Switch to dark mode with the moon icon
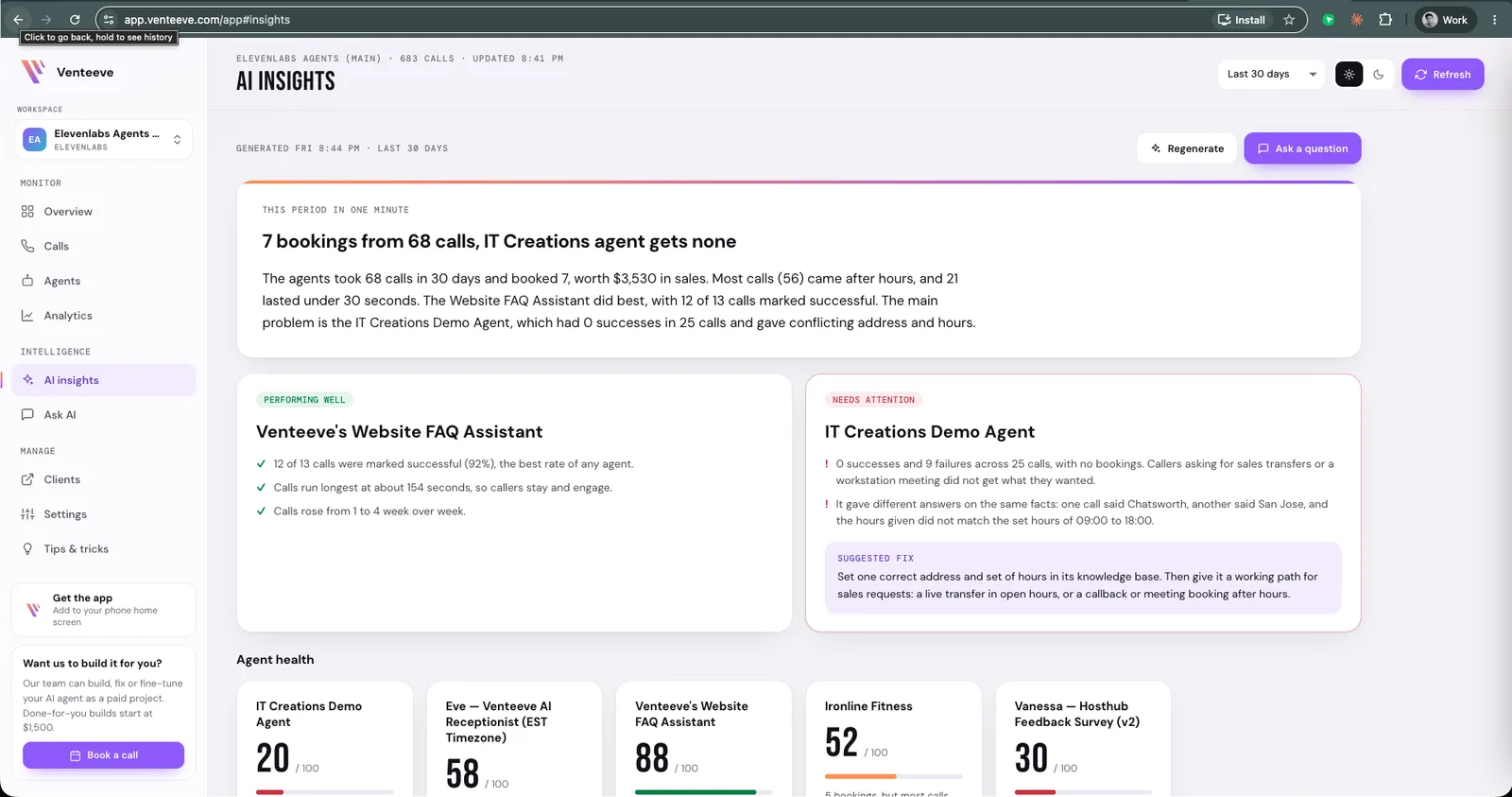This screenshot has height=797, width=1512. (1379, 74)
